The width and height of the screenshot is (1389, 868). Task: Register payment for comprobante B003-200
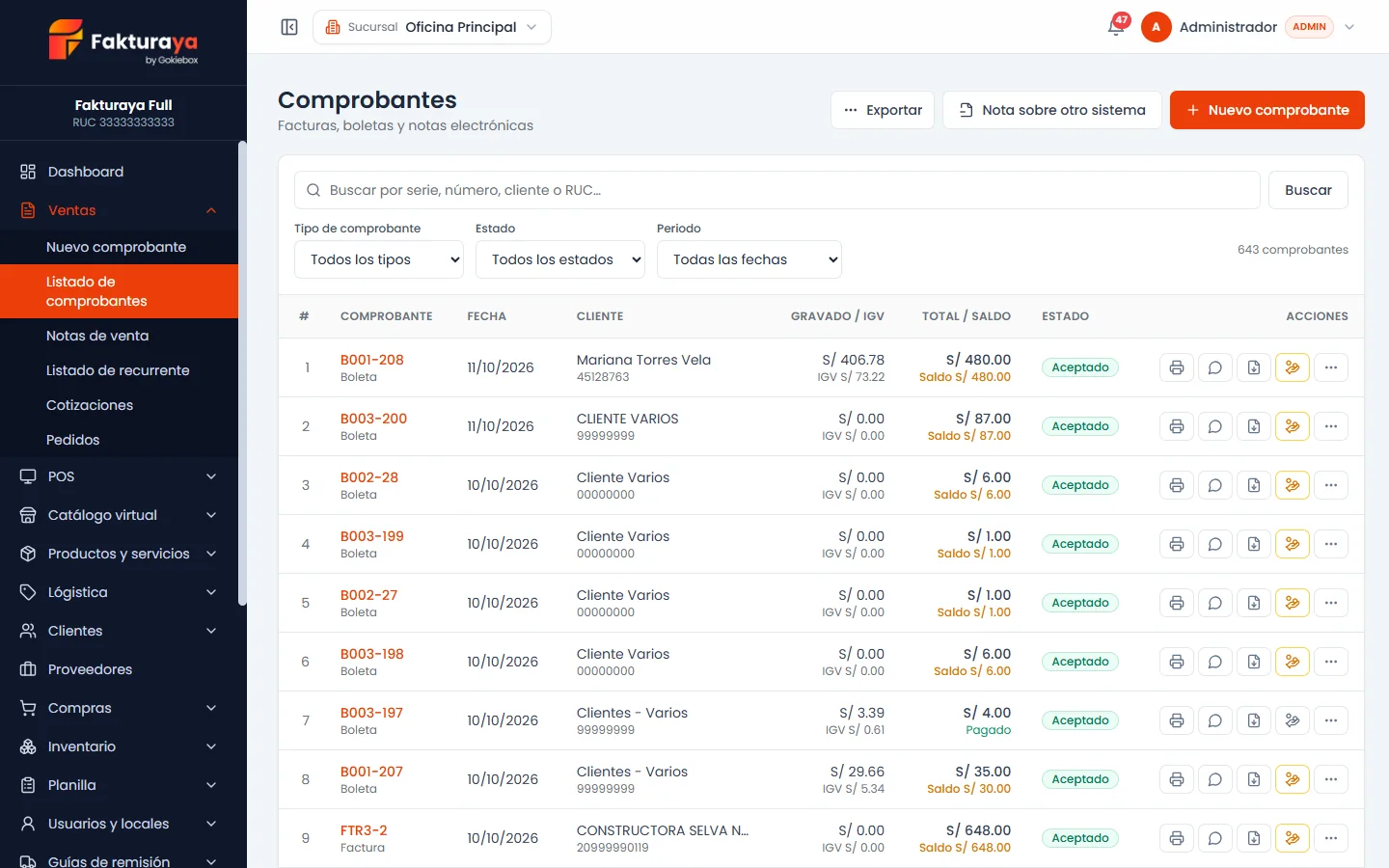(1293, 426)
